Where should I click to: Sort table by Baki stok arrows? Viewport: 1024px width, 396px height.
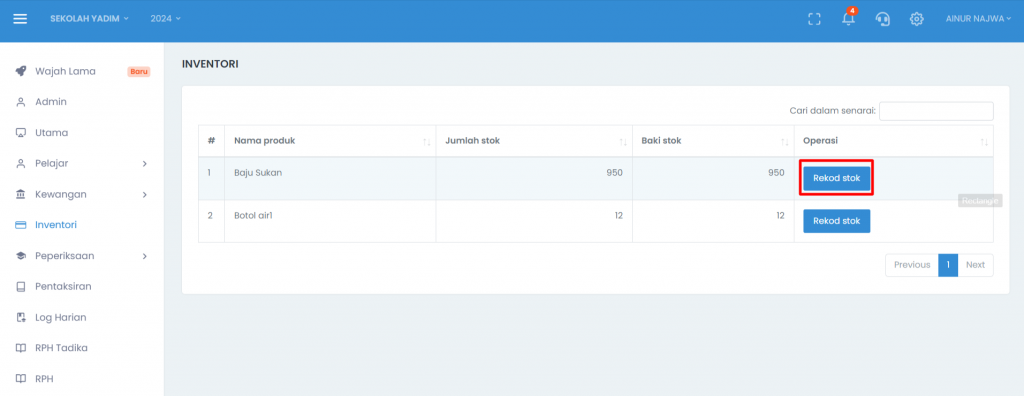point(785,142)
